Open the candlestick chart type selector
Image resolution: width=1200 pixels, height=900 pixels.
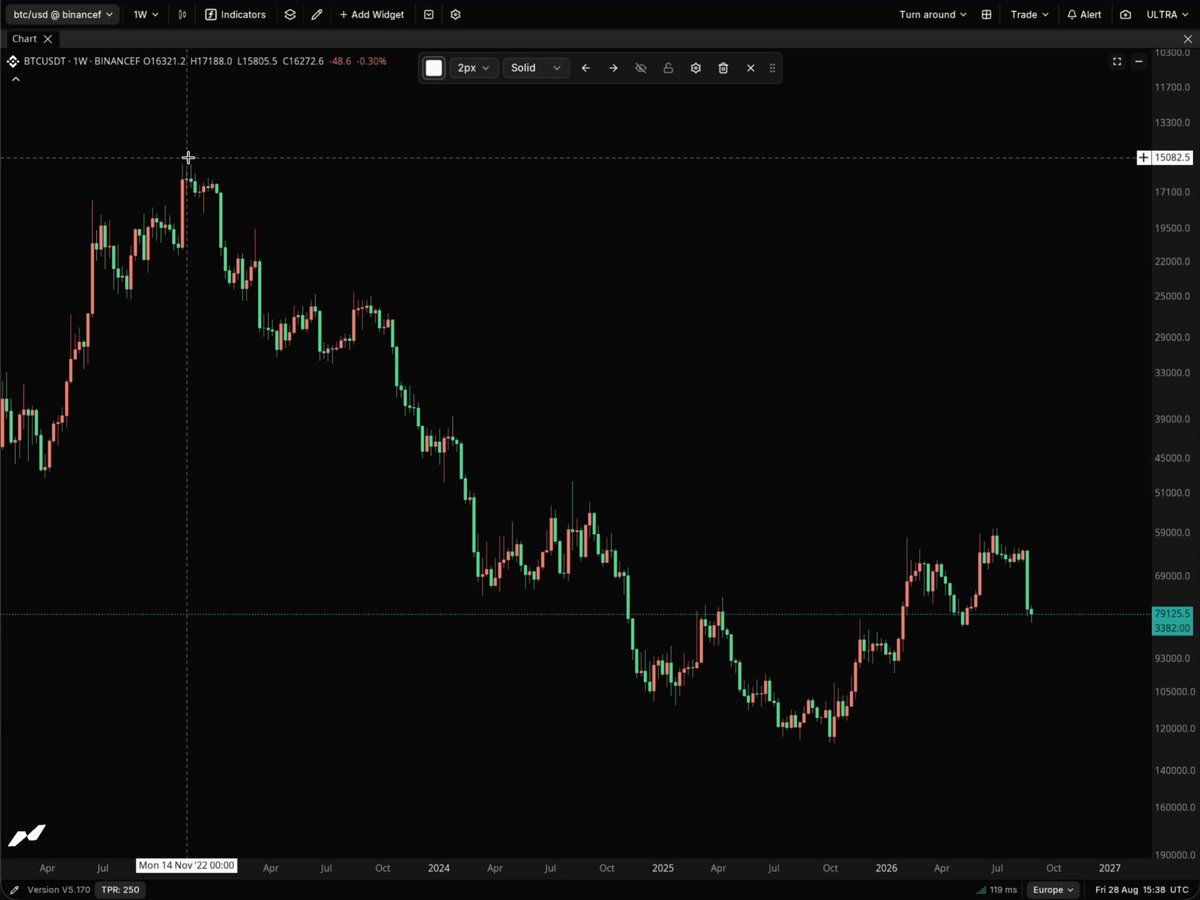[x=182, y=15]
